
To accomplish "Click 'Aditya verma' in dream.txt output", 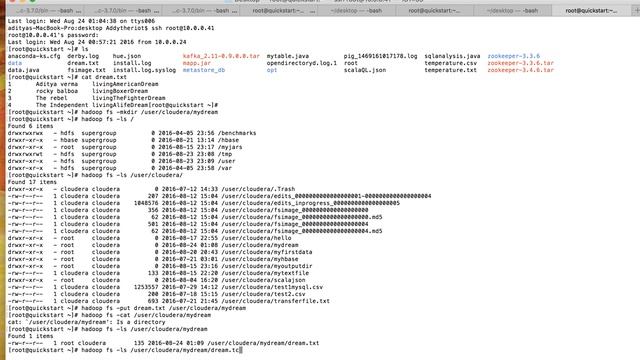I will pyautogui.click(x=57, y=84).
